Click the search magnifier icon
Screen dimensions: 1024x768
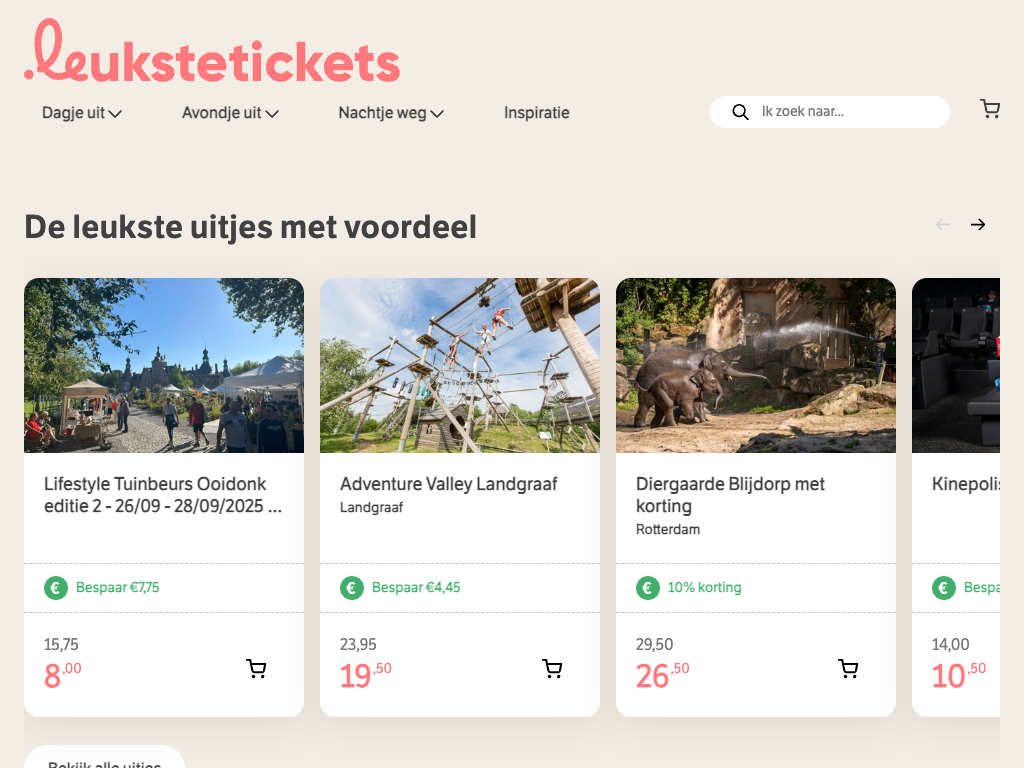740,112
